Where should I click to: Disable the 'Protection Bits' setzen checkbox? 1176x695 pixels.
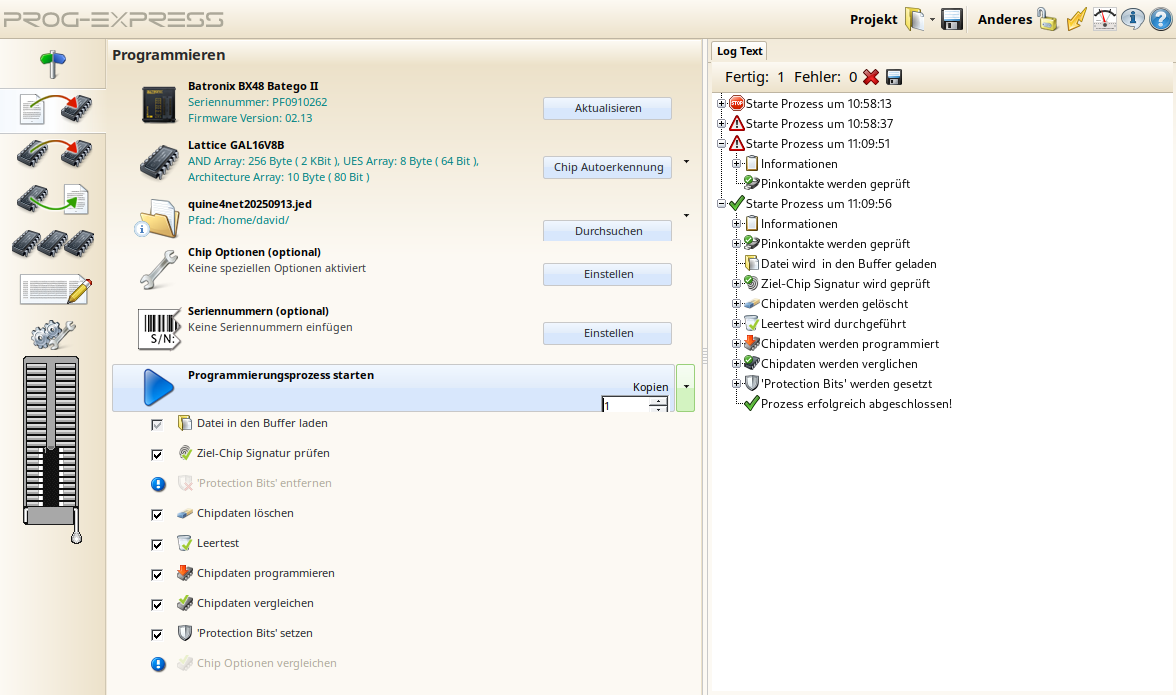[x=157, y=634]
